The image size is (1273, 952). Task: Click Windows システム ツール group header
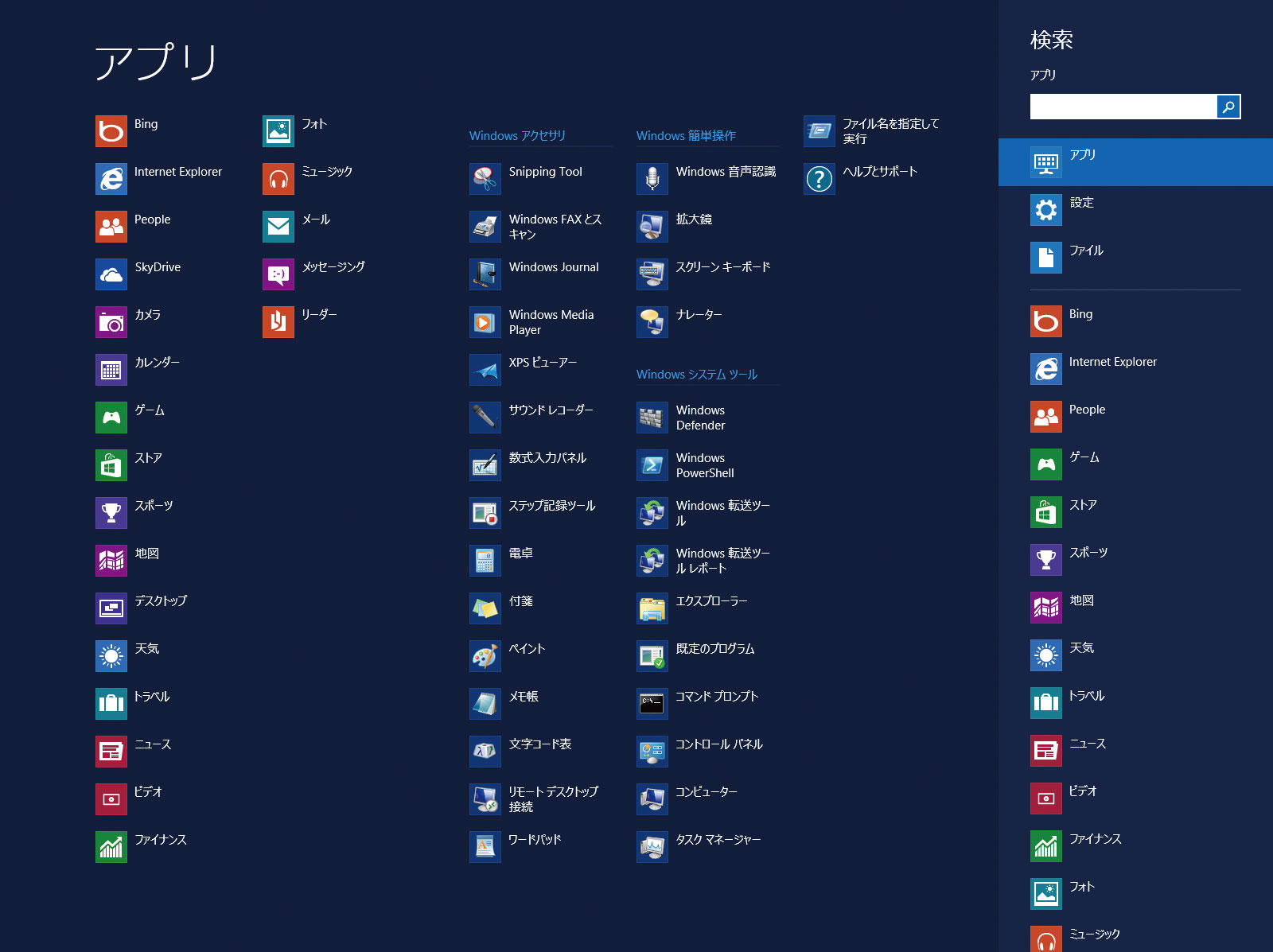tap(697, 375)
